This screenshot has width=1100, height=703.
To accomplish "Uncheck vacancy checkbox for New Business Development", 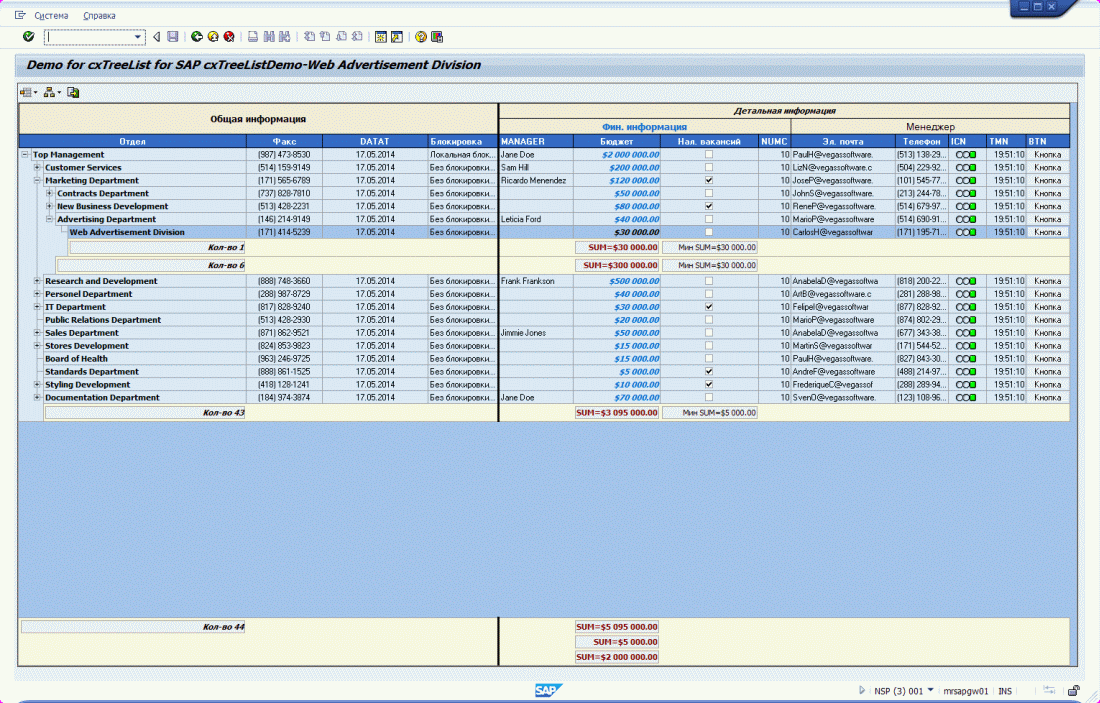I will point(709,206).
